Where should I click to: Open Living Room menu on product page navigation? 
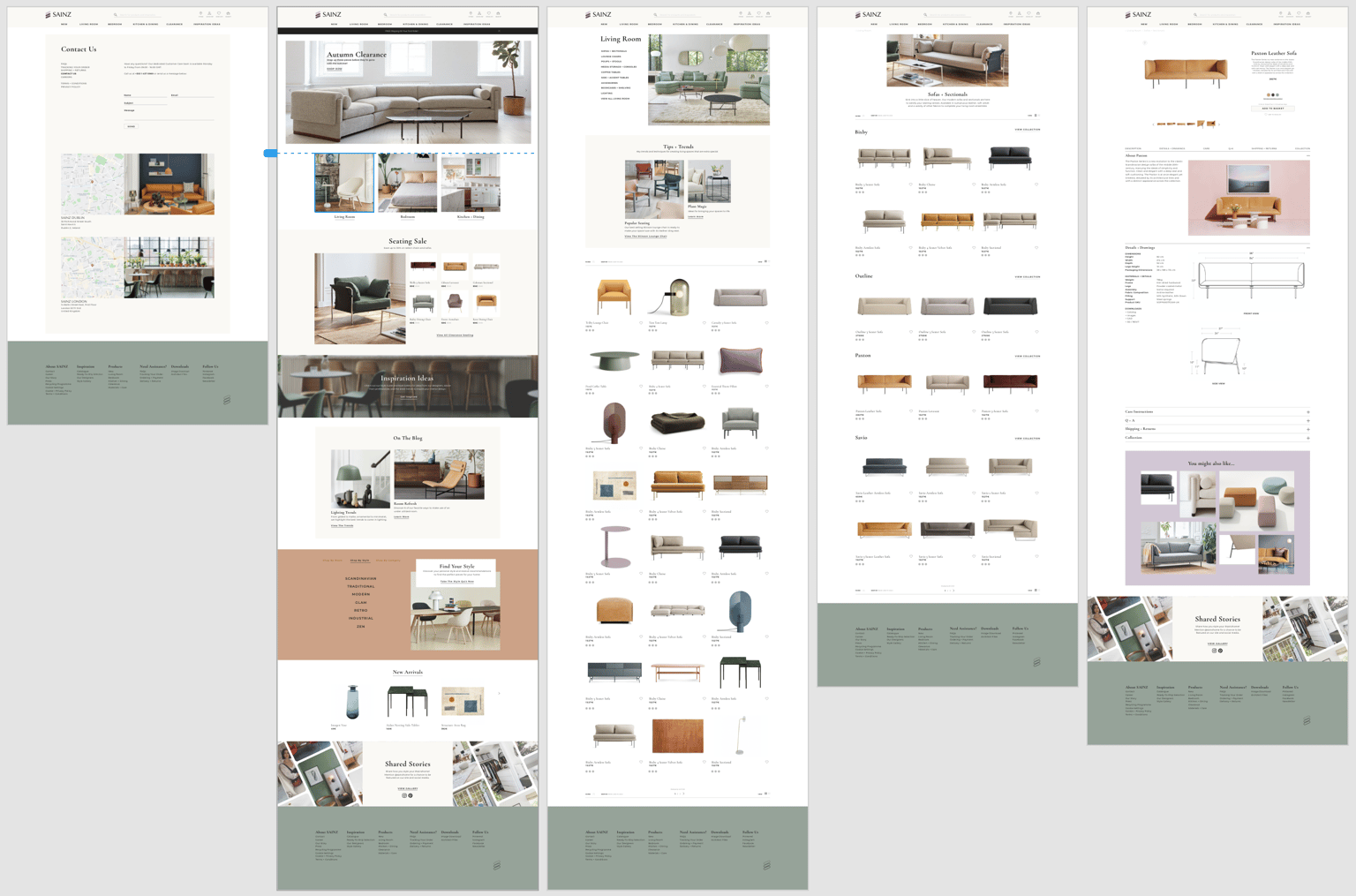pyautogui.click(x=1169, y=24)
